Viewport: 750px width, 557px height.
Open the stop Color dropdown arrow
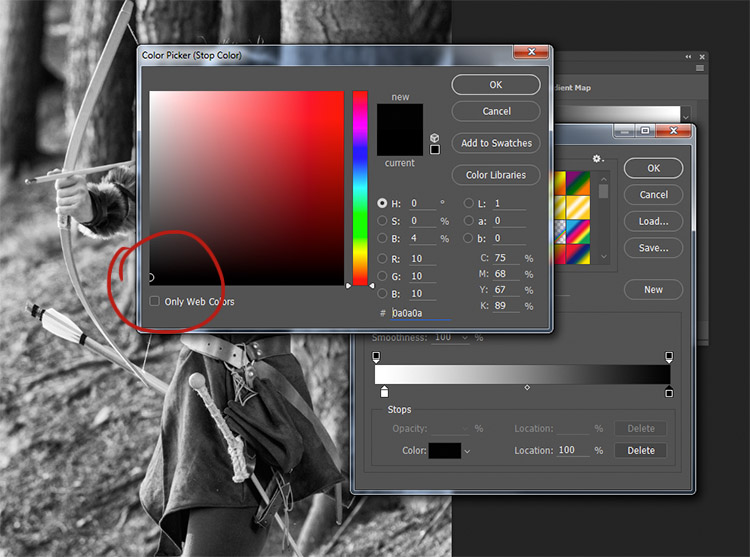[467, 451]
